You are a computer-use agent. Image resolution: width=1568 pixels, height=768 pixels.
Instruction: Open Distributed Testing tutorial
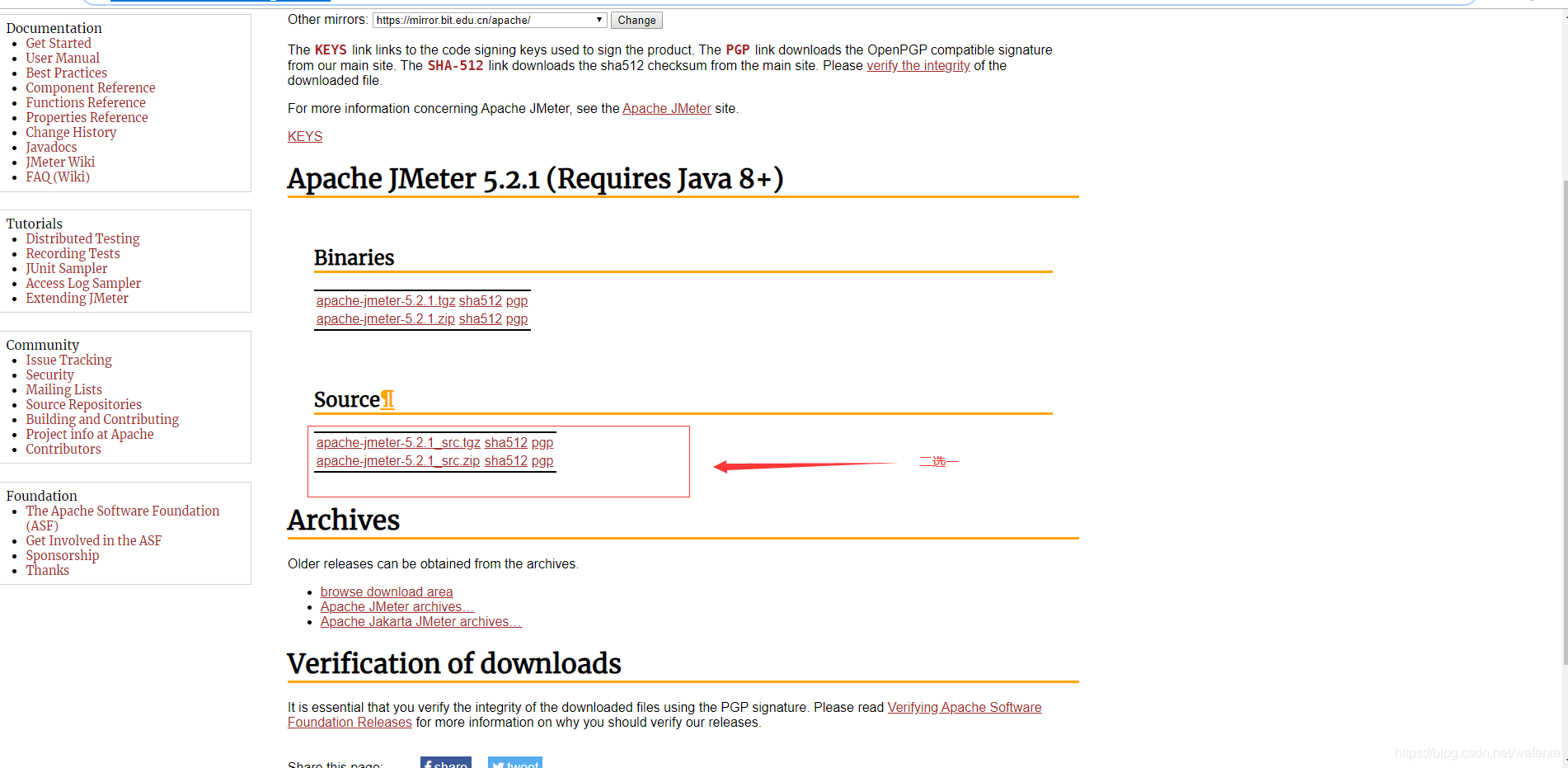(82, 238)
